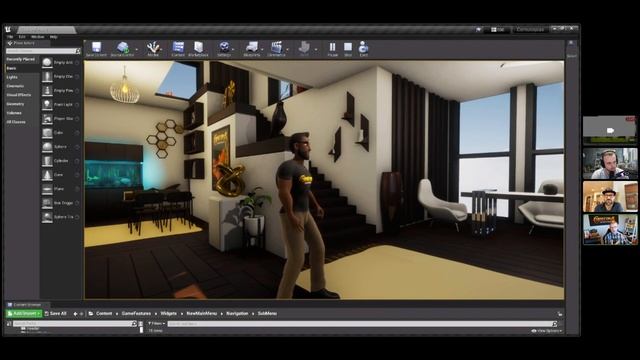This screenshot has height=360, width=640.
Task: Select the Cube shape icon
Action: coord(47,133)
